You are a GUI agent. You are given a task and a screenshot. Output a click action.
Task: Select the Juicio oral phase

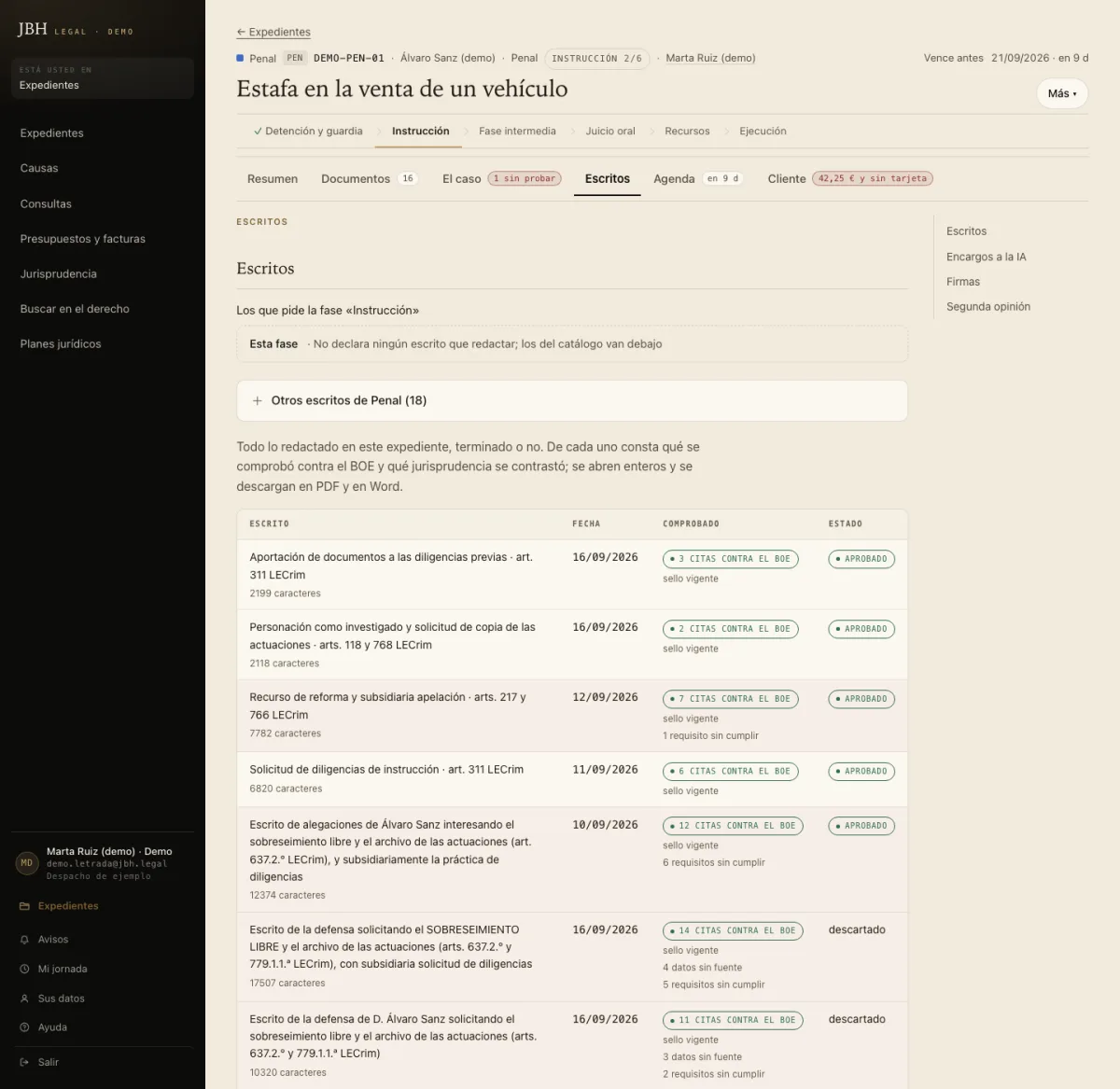coord(610,132)
